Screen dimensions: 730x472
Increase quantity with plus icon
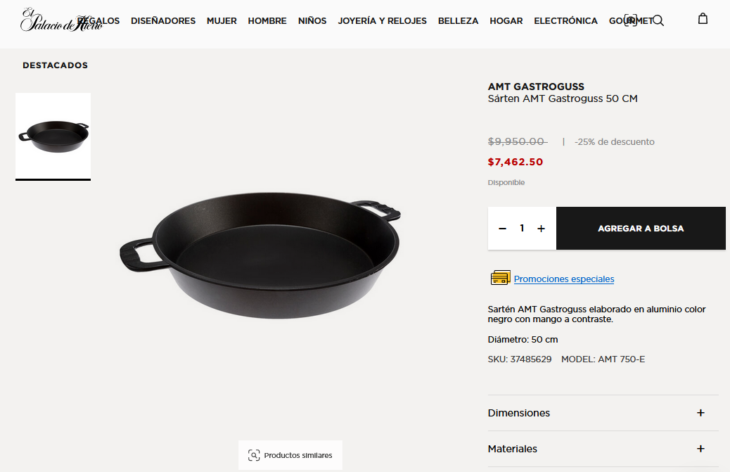[541, 229]
